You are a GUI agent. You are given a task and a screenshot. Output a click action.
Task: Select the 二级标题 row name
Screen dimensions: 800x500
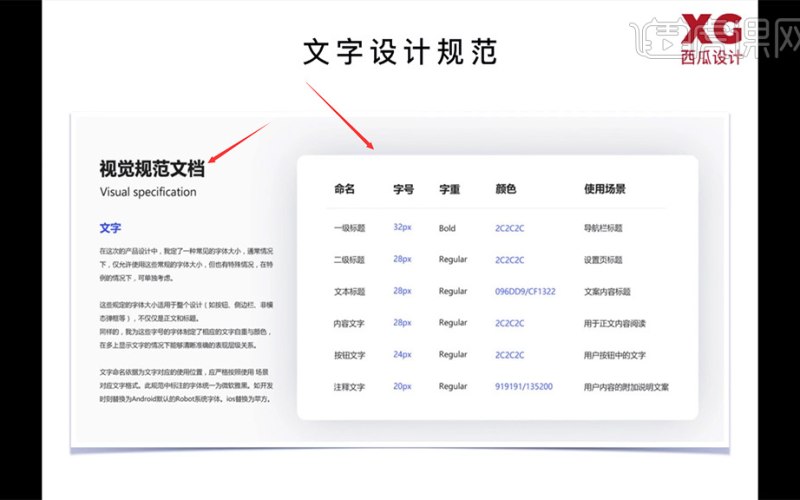point(349,260)
